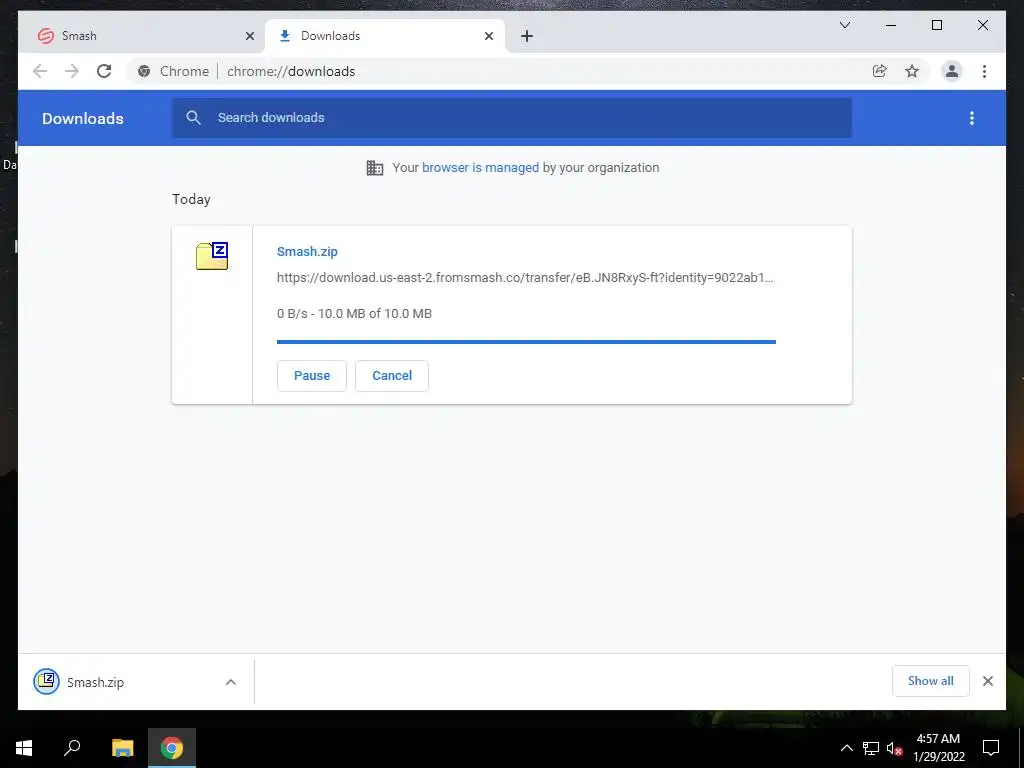The width and height of the screenshot is (1024, 768).
Task: Click the '0 B/s - 10.0 MB of 10.0 MB' status
Action: [354, 313]
